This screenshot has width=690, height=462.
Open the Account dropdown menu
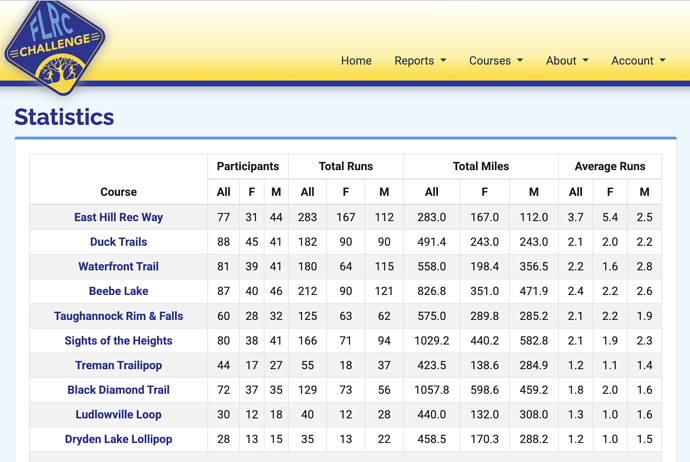tap(638, 61)
